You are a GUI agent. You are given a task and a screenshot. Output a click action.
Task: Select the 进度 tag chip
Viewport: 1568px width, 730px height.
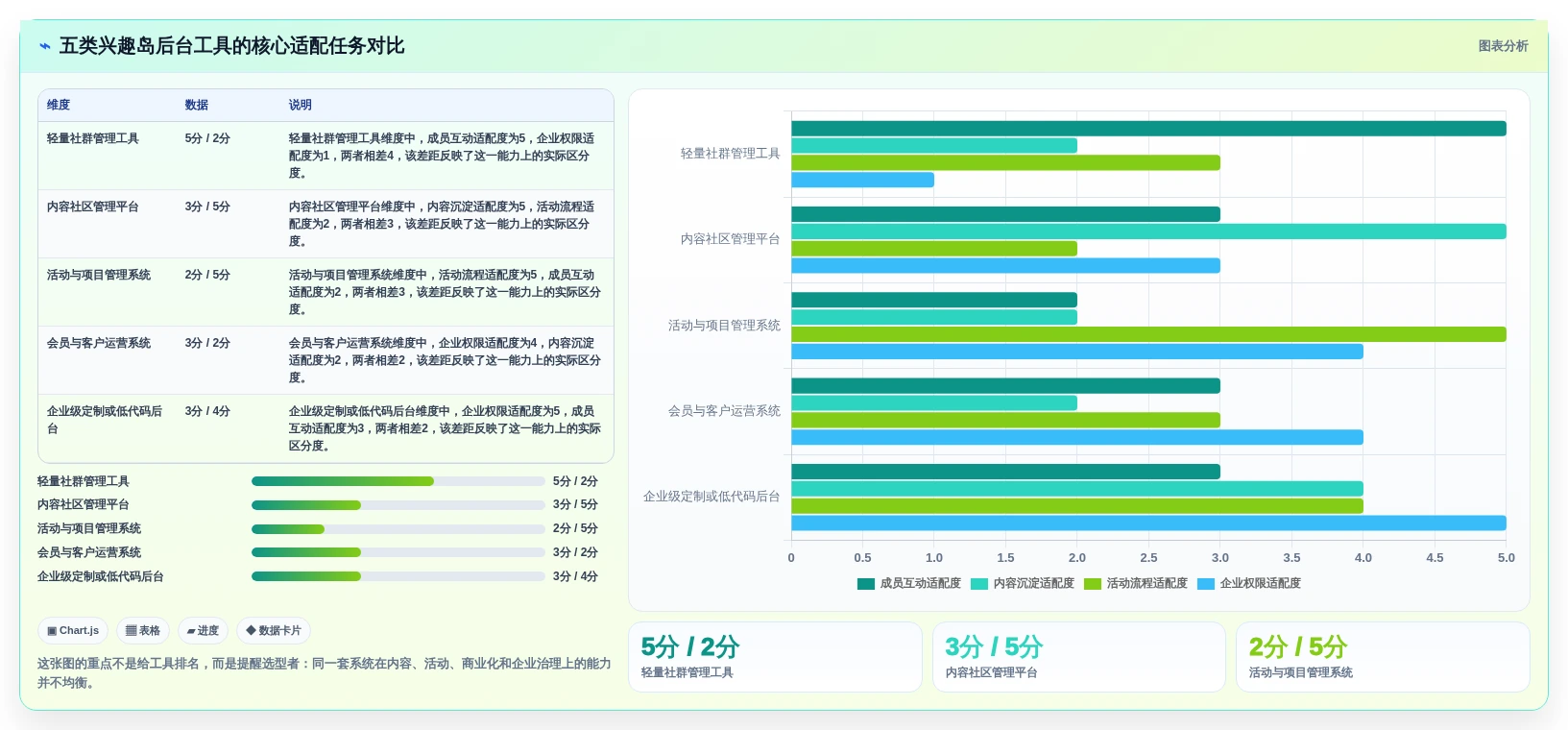203,631
